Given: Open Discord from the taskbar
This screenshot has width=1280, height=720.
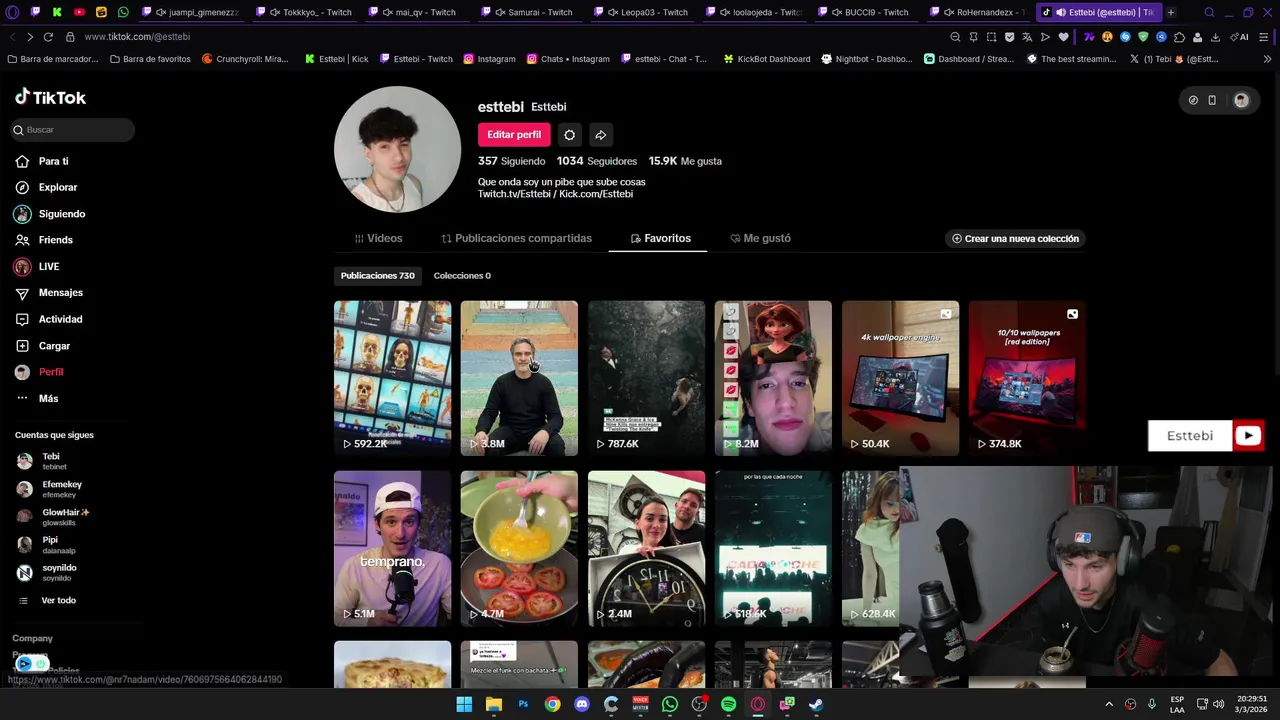Looking at the screenshot, I should 582,704.
